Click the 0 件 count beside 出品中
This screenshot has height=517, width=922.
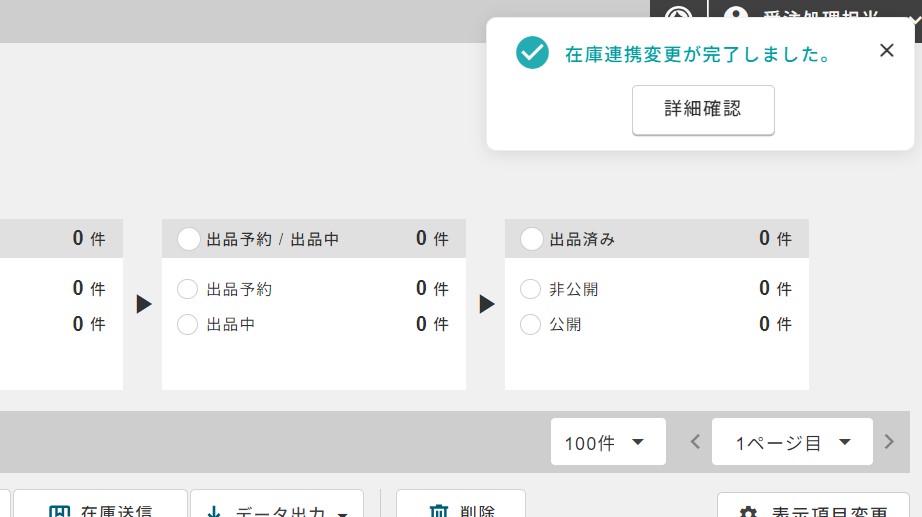pyautogui.click(x=432, y=323)
